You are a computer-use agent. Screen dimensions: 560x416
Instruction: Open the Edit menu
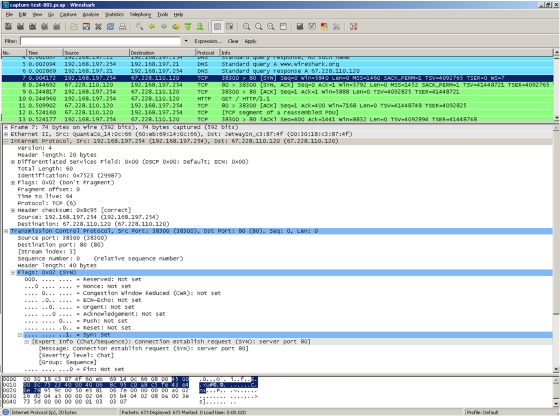(22, 14)
